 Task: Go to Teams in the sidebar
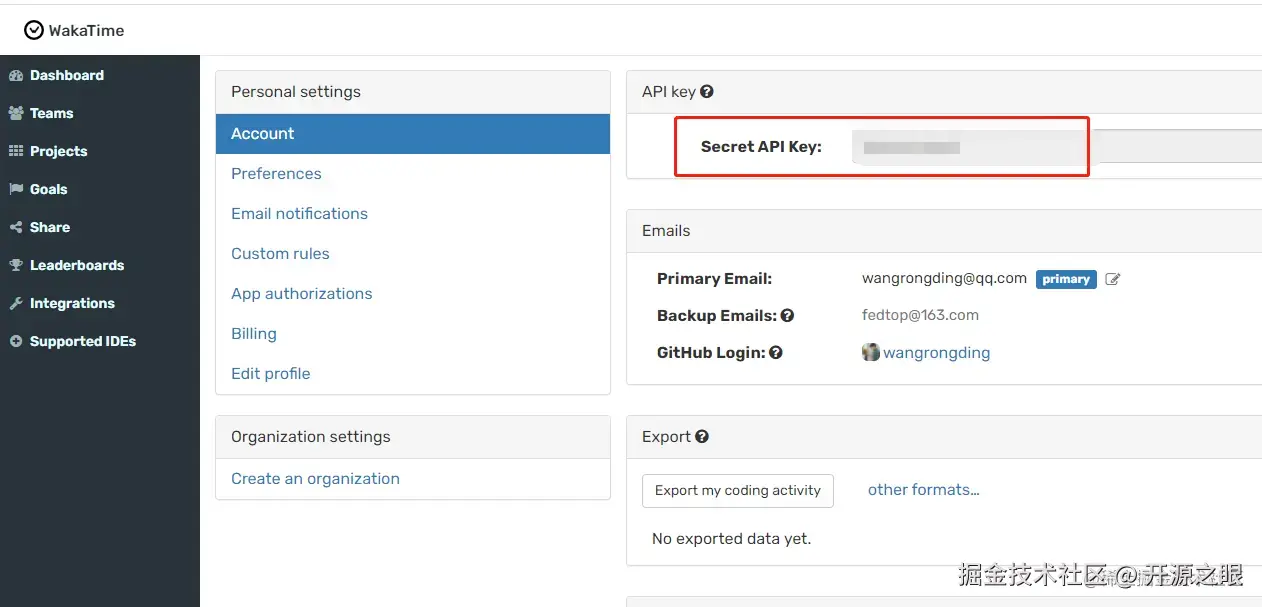[x=51, y=114]
